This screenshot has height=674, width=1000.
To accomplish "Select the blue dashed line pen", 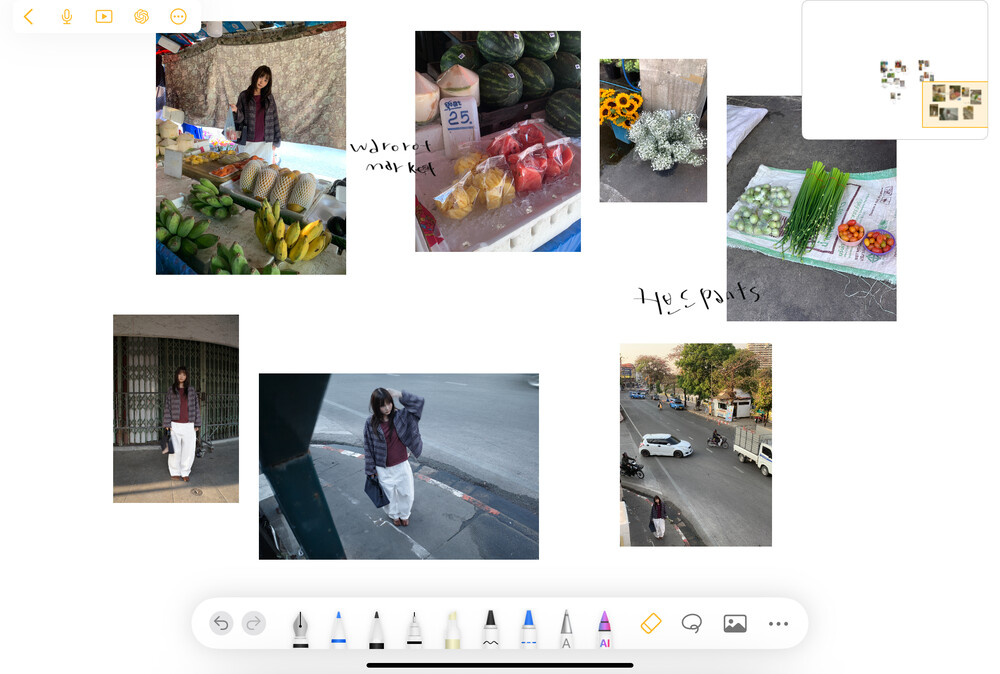I will click(528, 627).
